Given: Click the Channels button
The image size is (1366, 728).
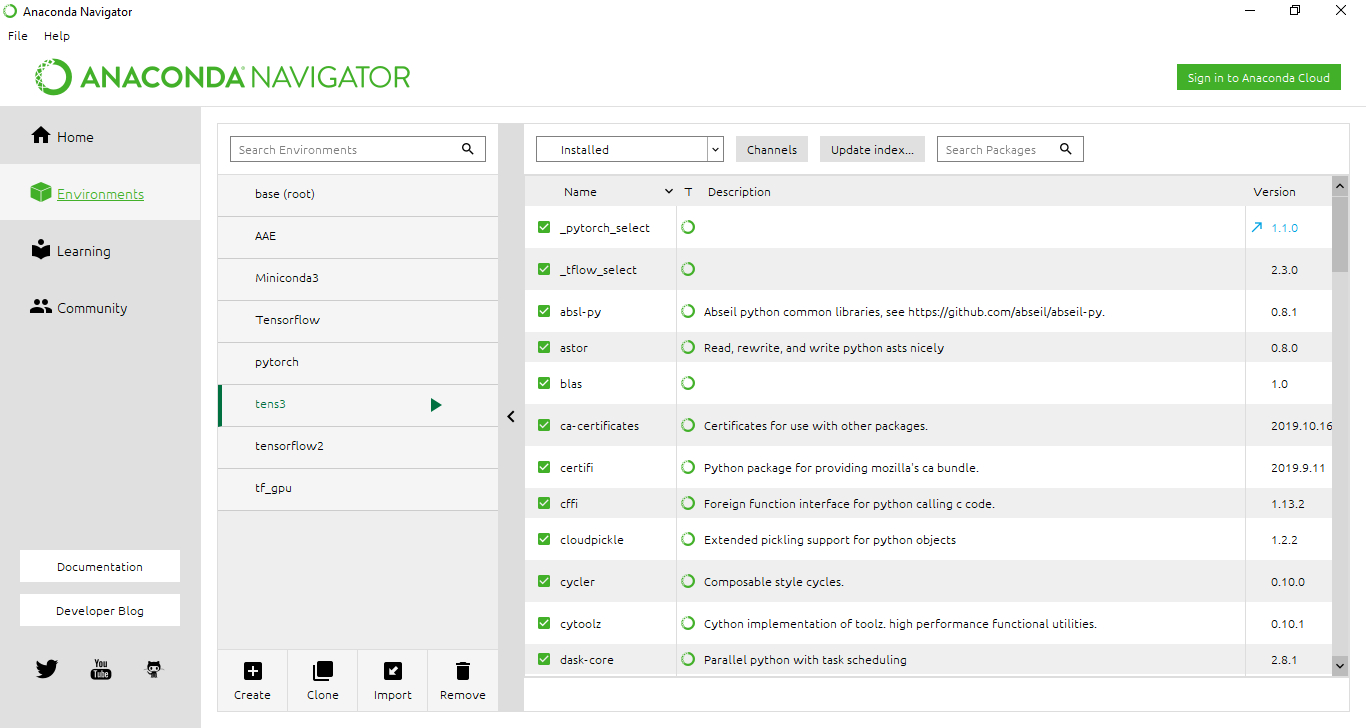Looking at the screenshot, I should point(772,149).
